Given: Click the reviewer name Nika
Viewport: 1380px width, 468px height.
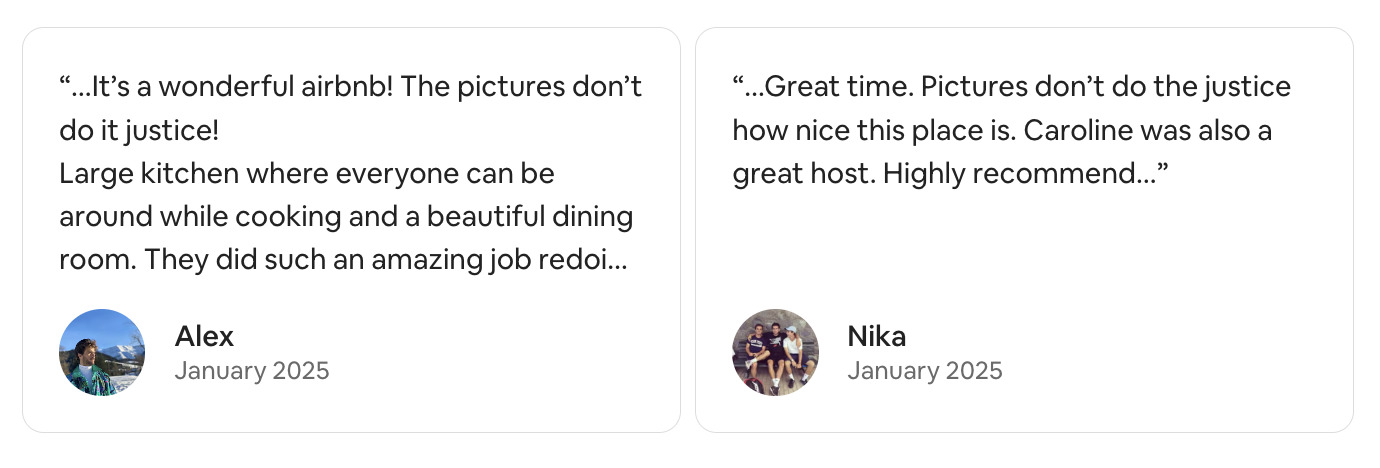Looking at the screenshot, I should pyautogui.click(x=877, y=336).
